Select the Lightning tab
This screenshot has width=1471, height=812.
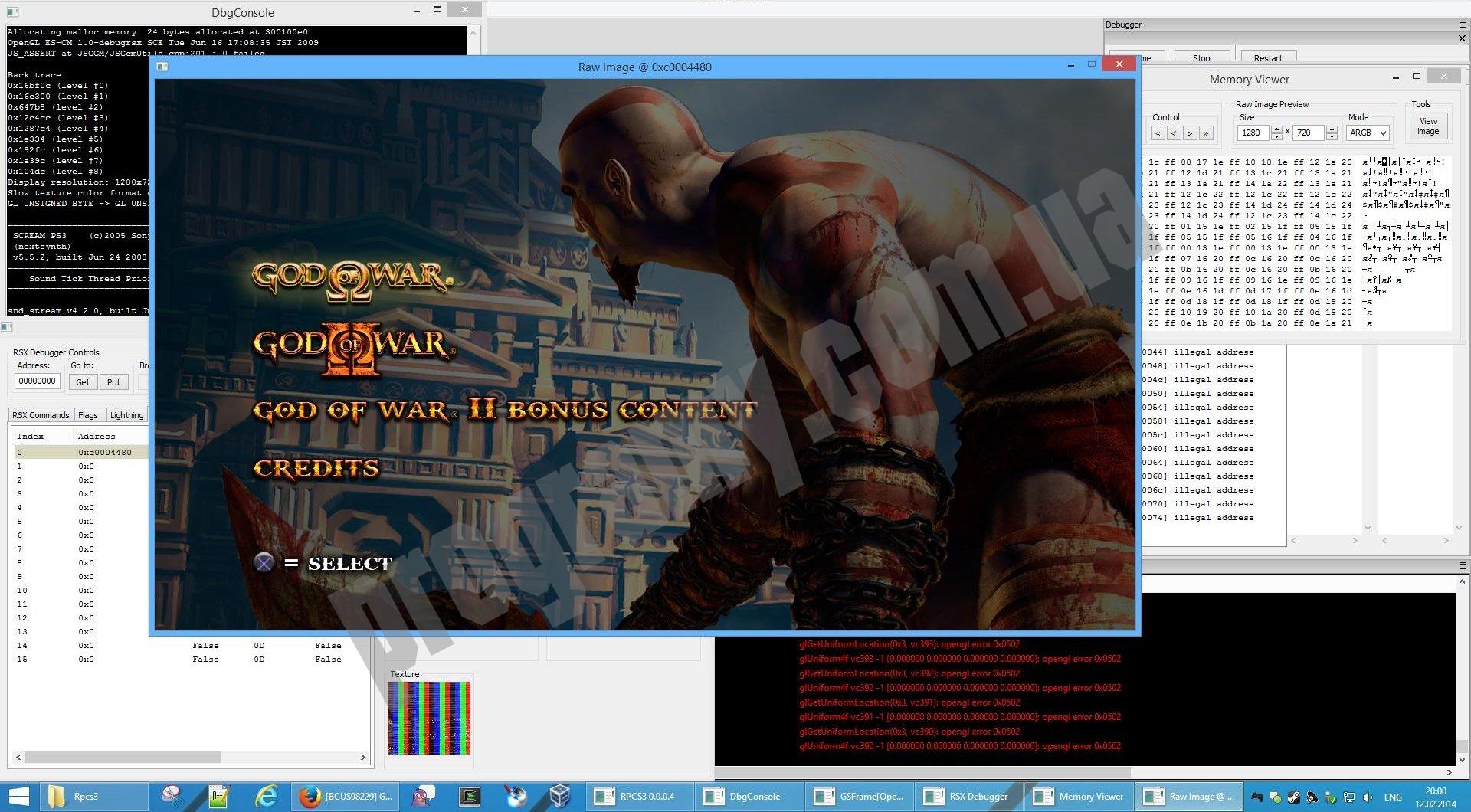click(x=126, y=415)
